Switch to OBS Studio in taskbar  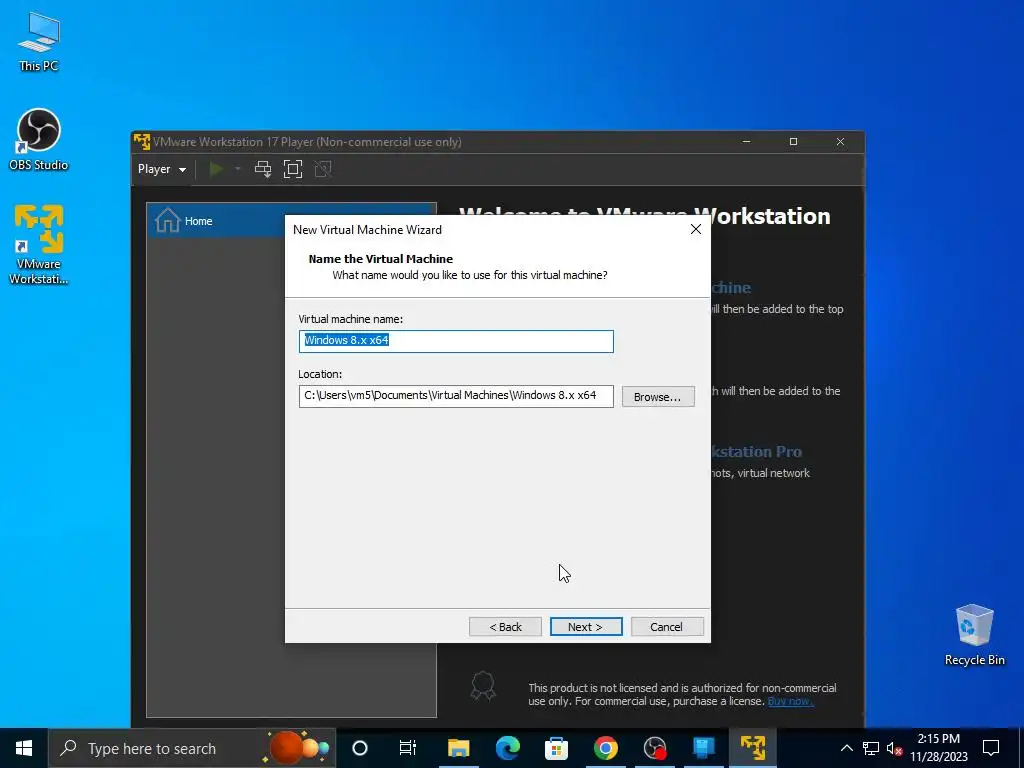tap(654, 748)
